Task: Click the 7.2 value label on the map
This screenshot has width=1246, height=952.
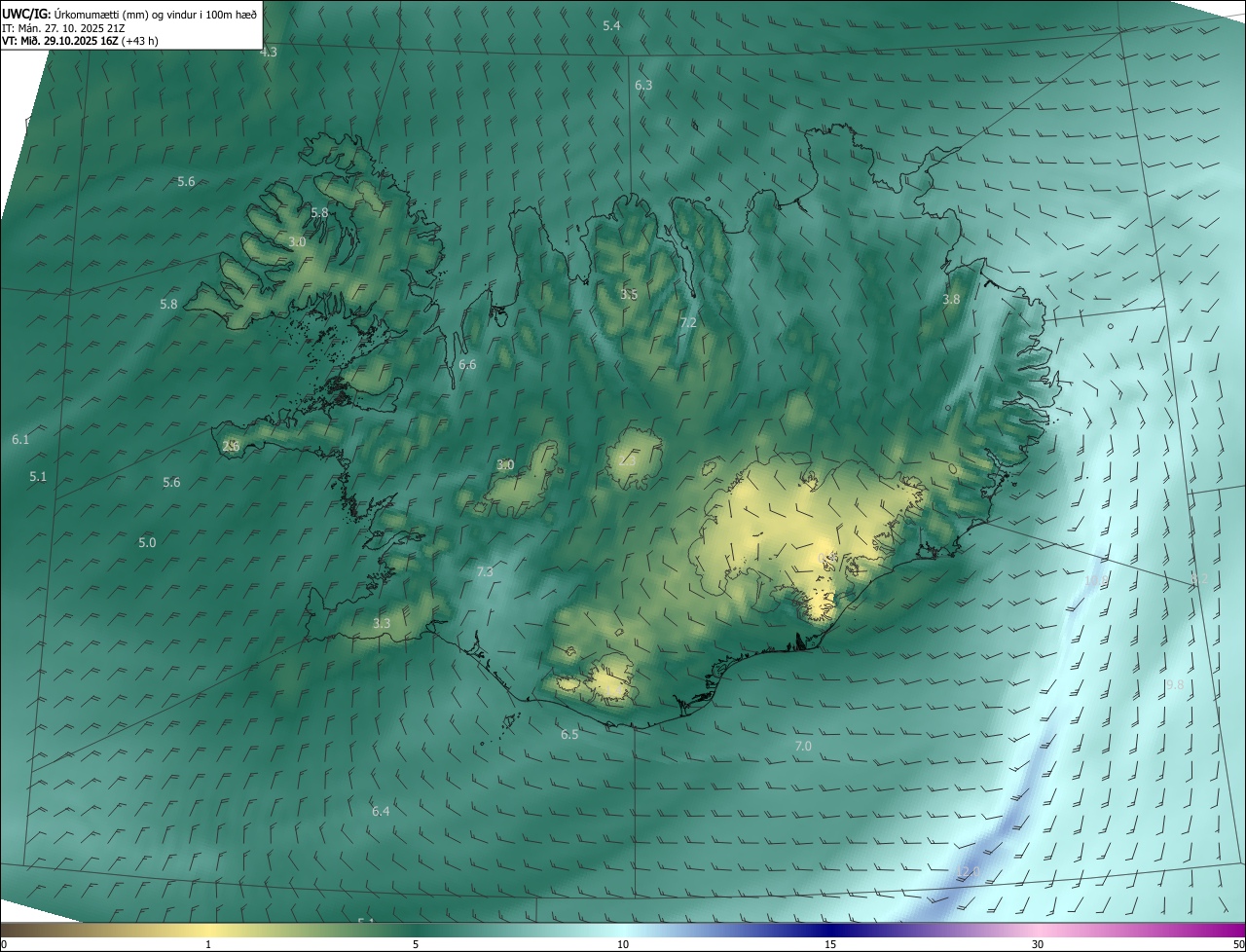Action: [688, 322]
